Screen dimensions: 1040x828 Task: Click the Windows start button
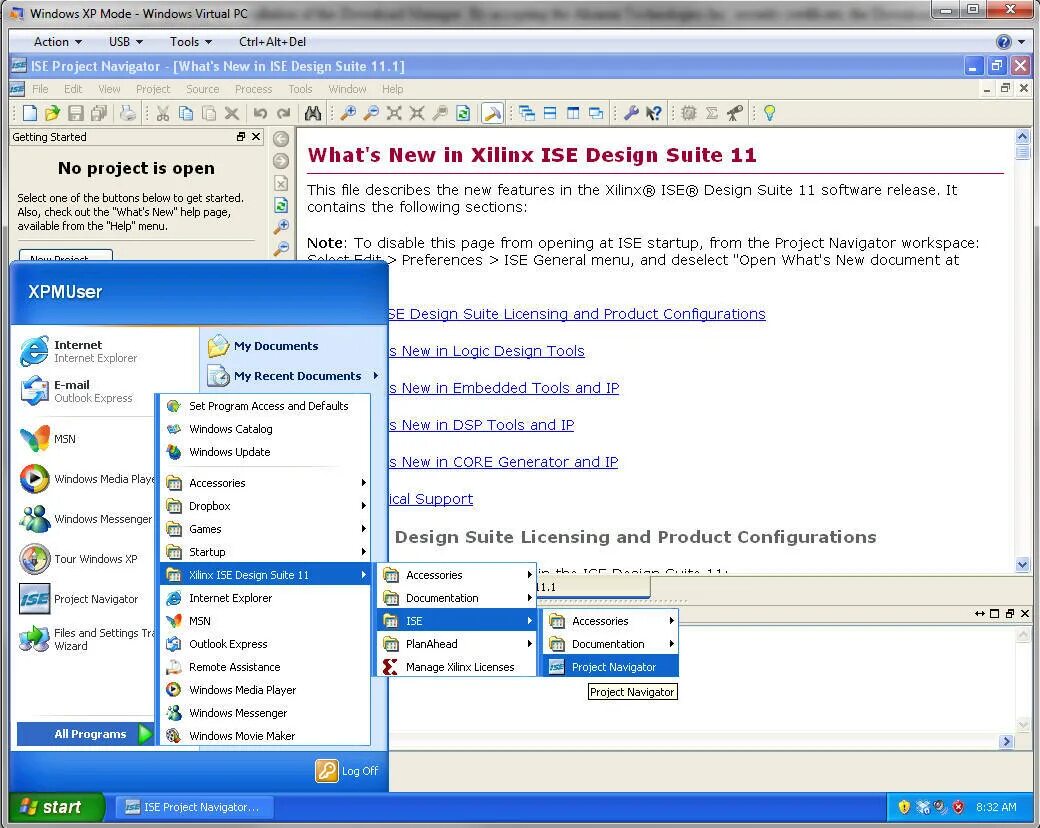[57, 807]
